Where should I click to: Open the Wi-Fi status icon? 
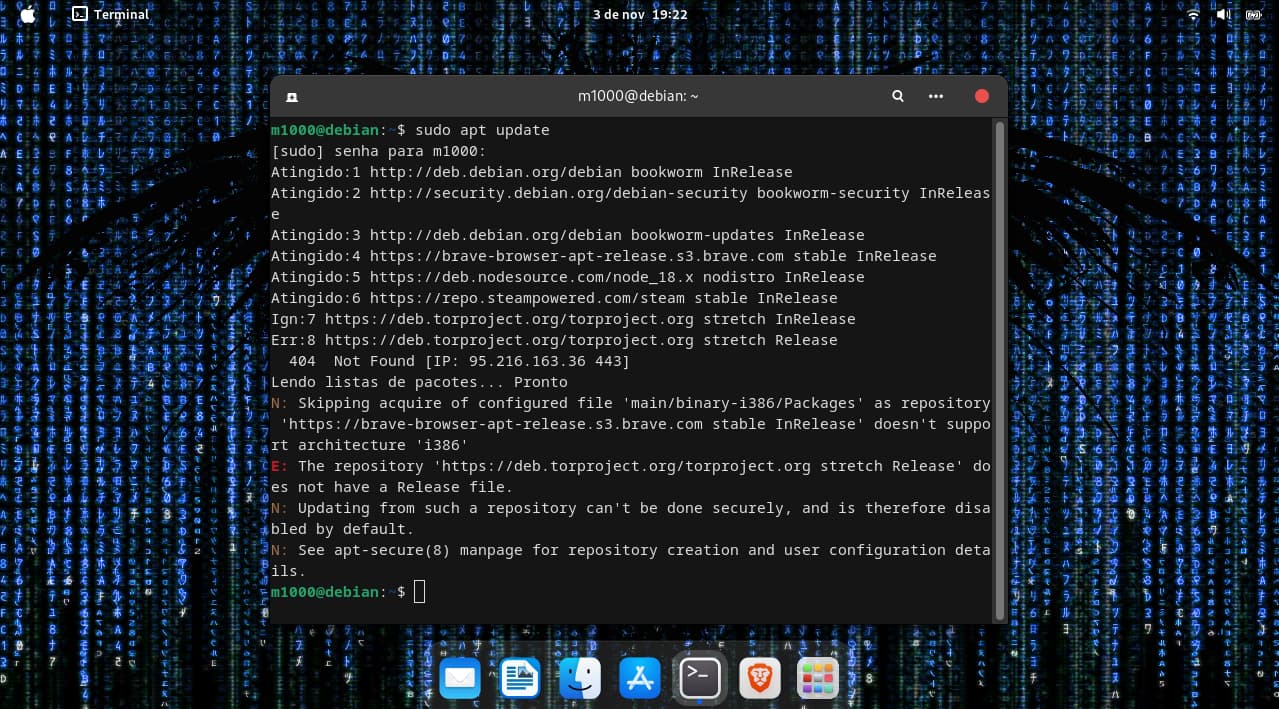[1193, 14]
